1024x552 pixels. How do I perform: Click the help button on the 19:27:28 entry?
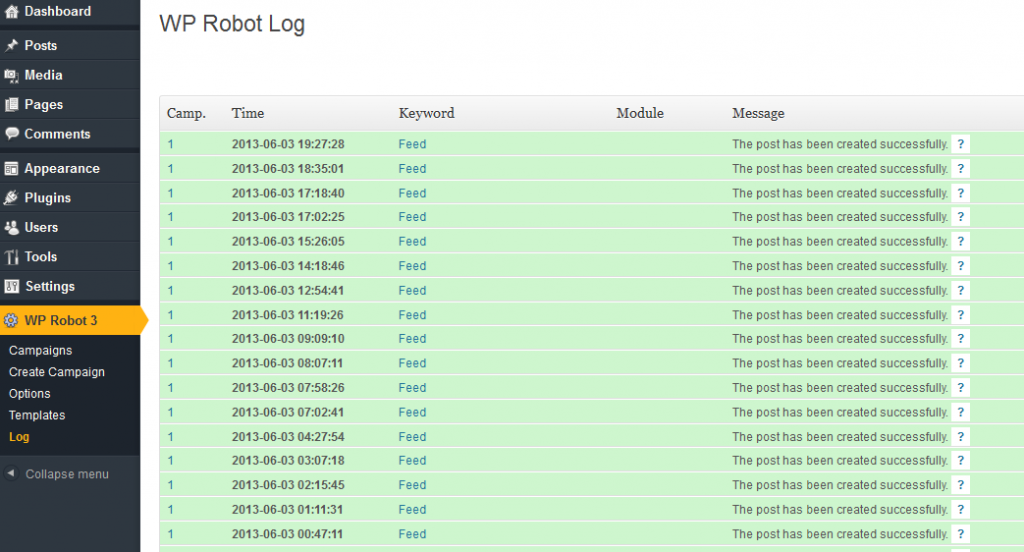point(960,144)
